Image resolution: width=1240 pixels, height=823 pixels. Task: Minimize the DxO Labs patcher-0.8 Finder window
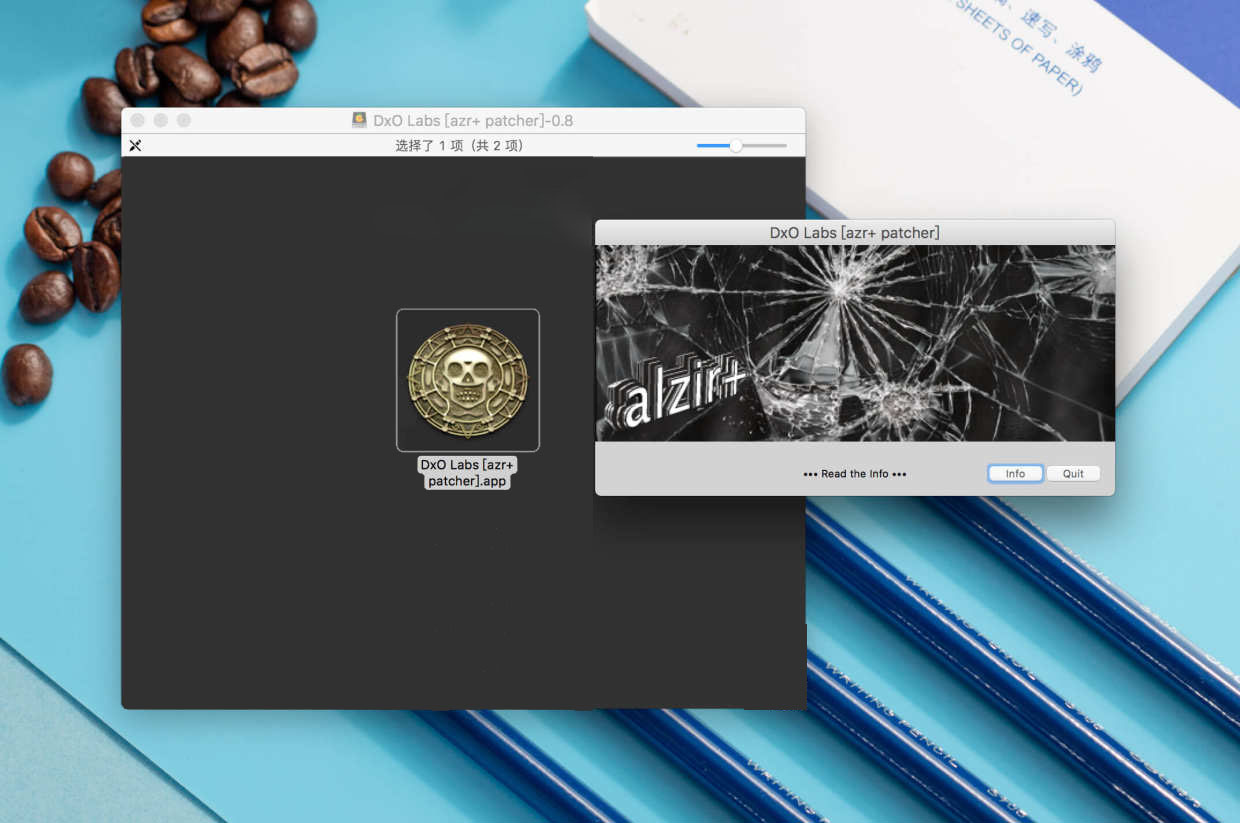pos(160,120)
